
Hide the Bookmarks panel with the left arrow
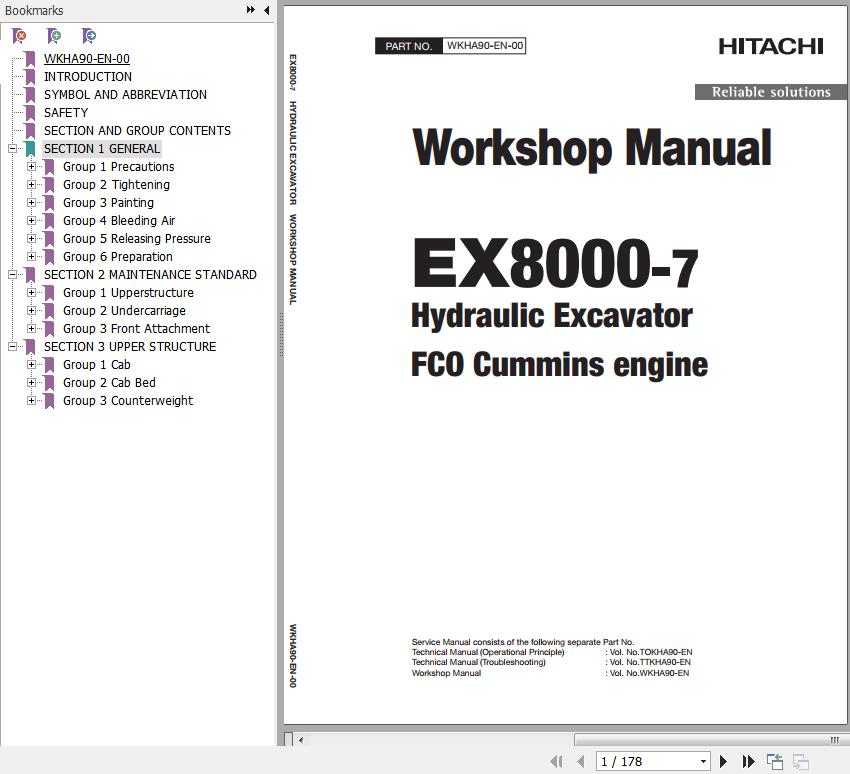point(266,10)
